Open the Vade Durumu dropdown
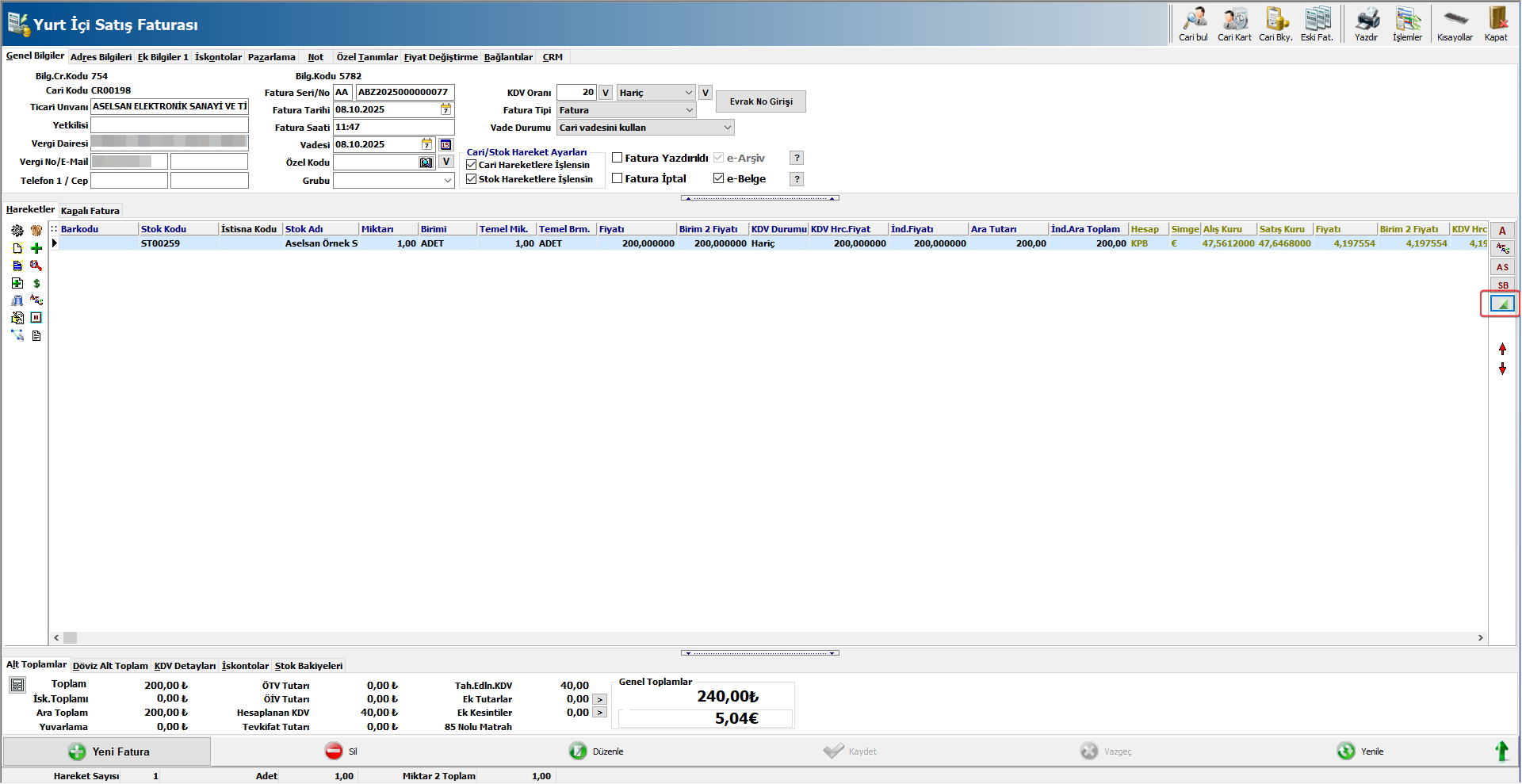Viewport: 1522px width, 784px height. click(x=727, y=128)
